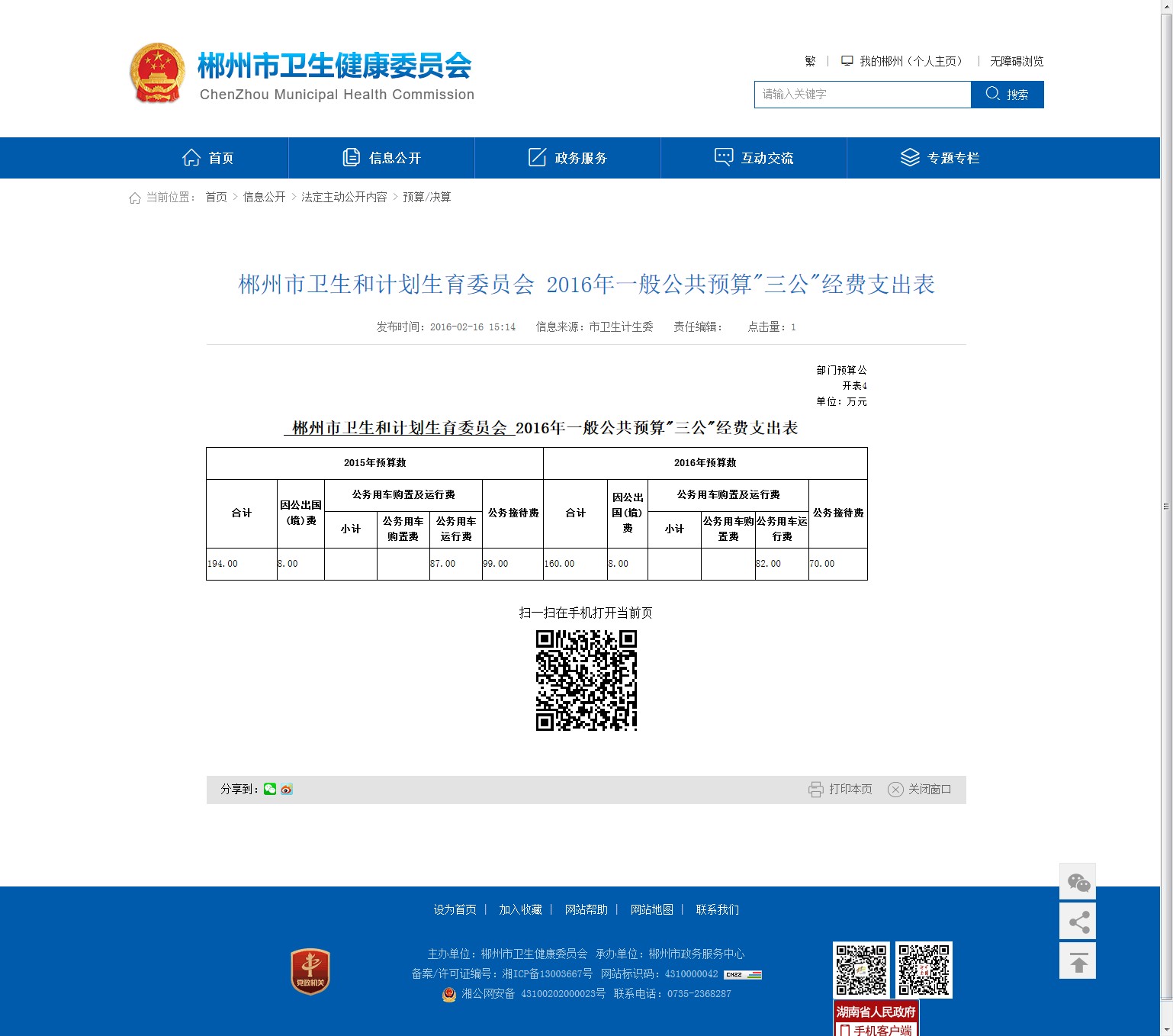The height and width of the screenshot is (1036, 1173).
Task: Click the back-to-top arrow icon
Action: point(1078,961)
